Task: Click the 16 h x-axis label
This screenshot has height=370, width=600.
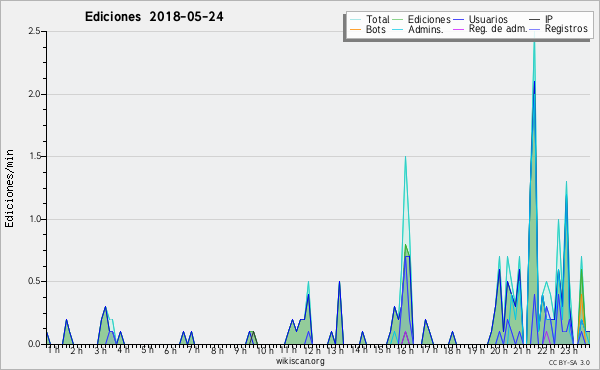Action: (x=405, y=350)
